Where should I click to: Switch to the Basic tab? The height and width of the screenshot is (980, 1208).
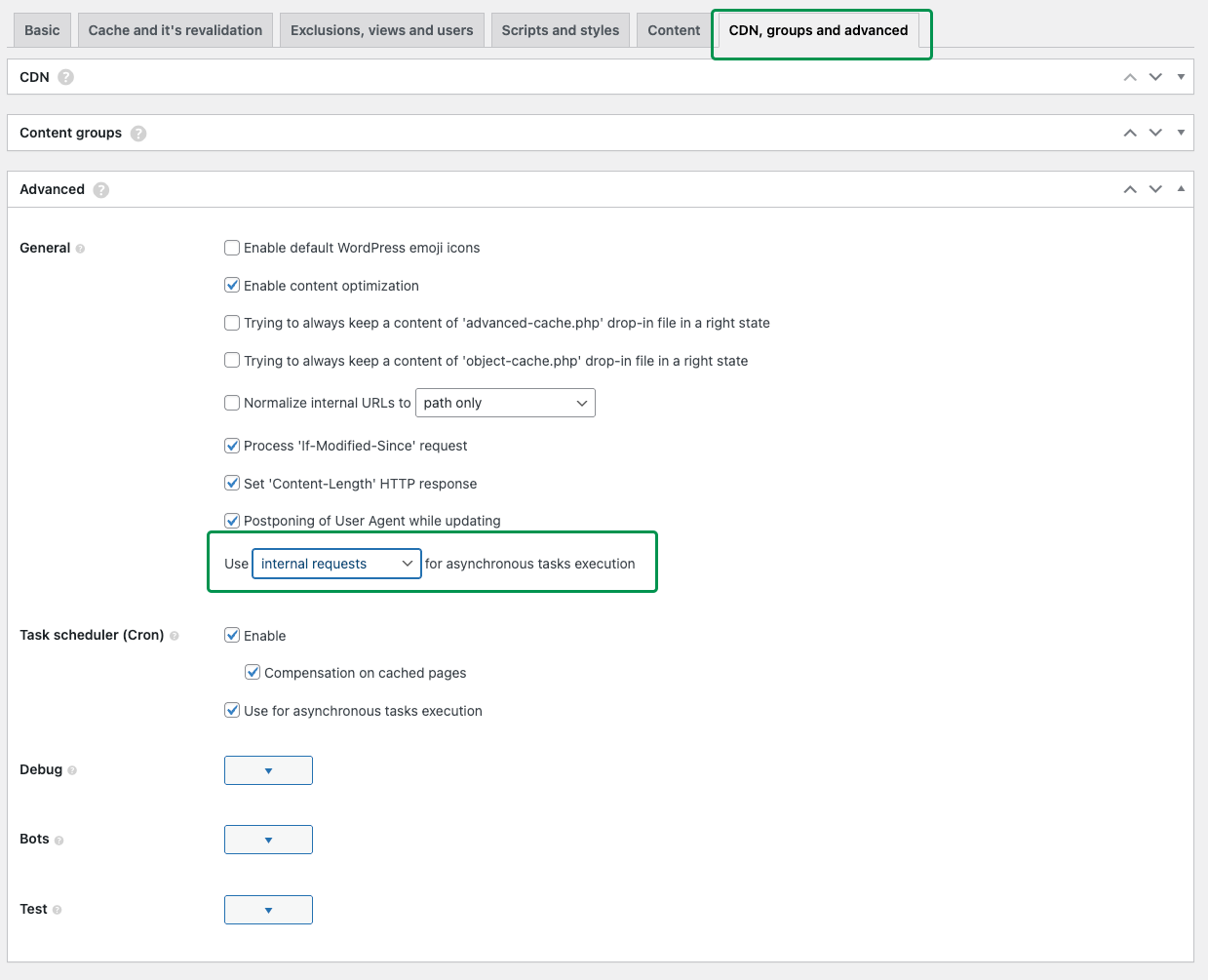pos(42,30)
